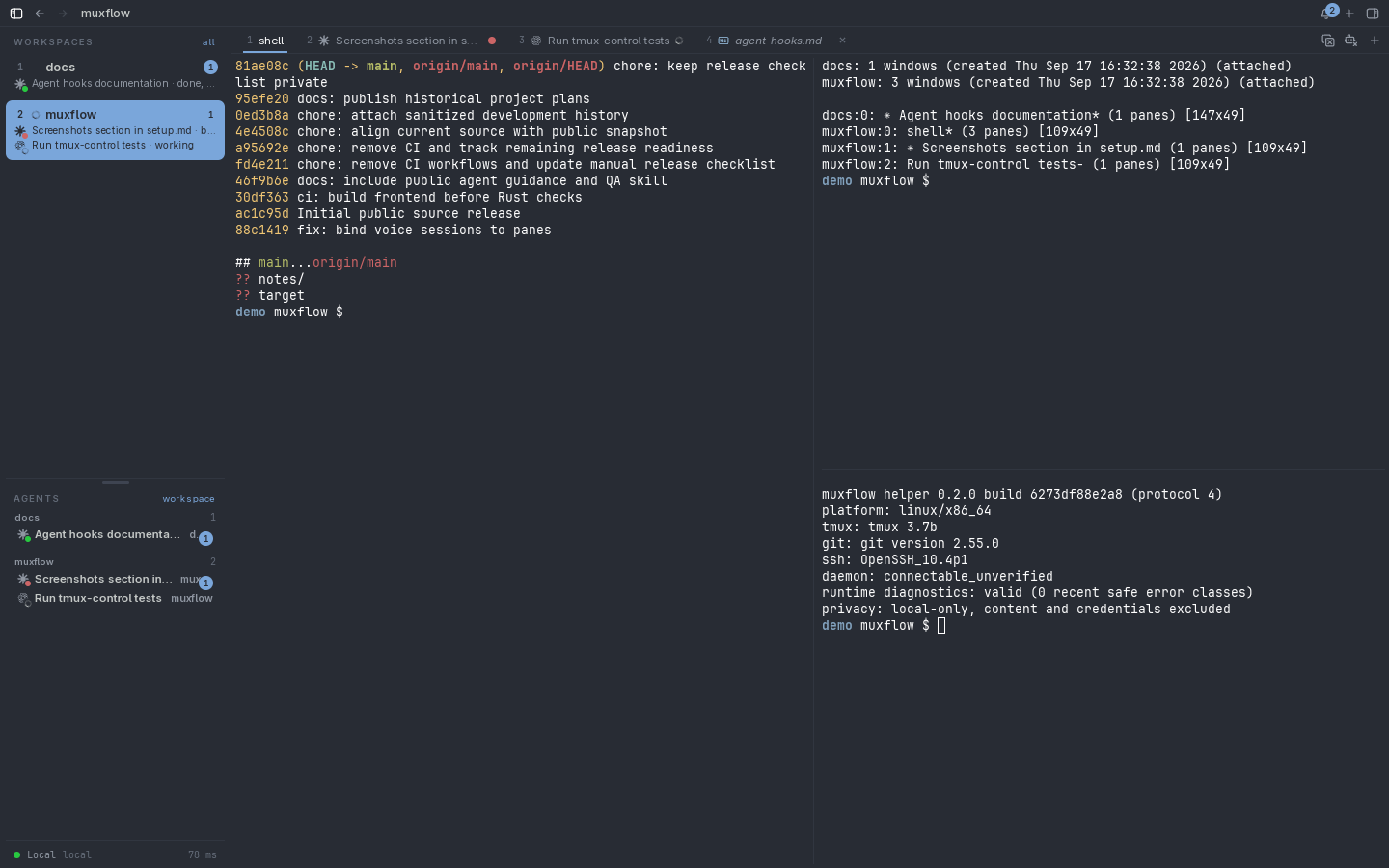
Task: Click the badge on the Screenshots section agent
Action: click(205, 583)
